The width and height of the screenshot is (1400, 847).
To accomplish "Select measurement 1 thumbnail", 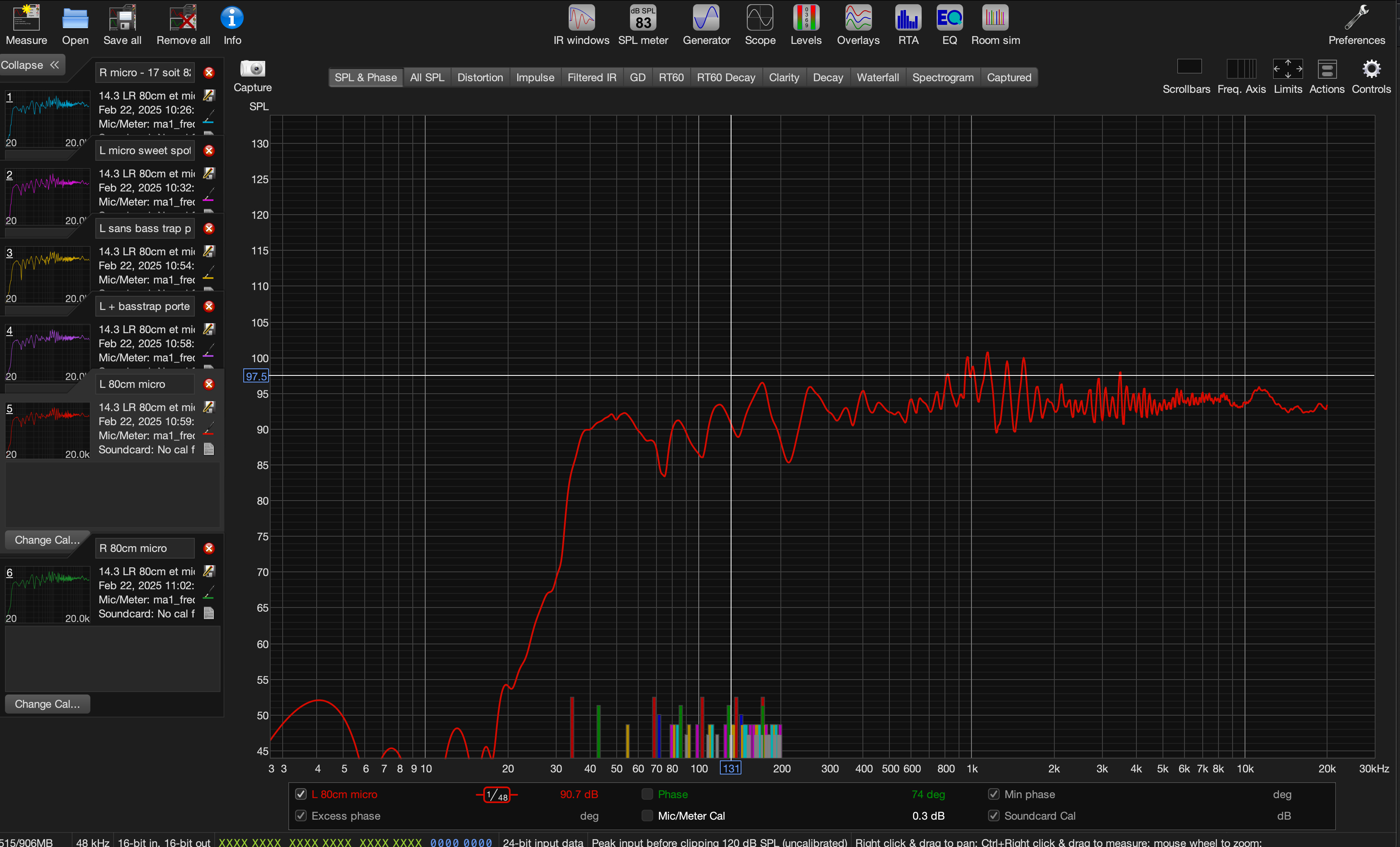I will (48, 119).
